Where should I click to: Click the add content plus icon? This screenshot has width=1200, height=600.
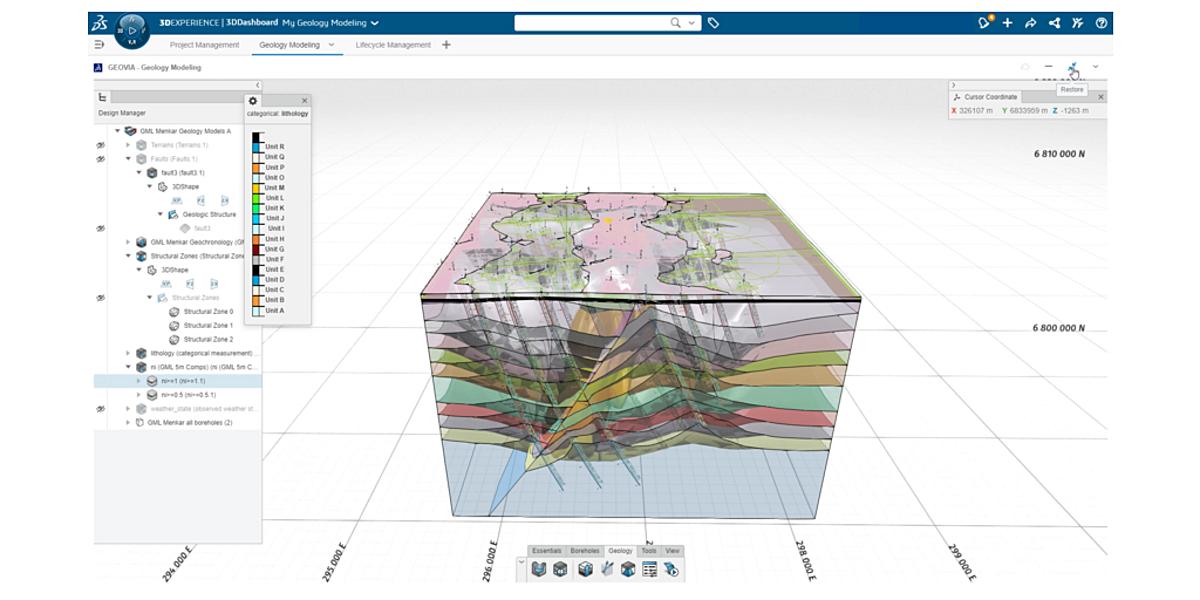(x=1008, y=22)
